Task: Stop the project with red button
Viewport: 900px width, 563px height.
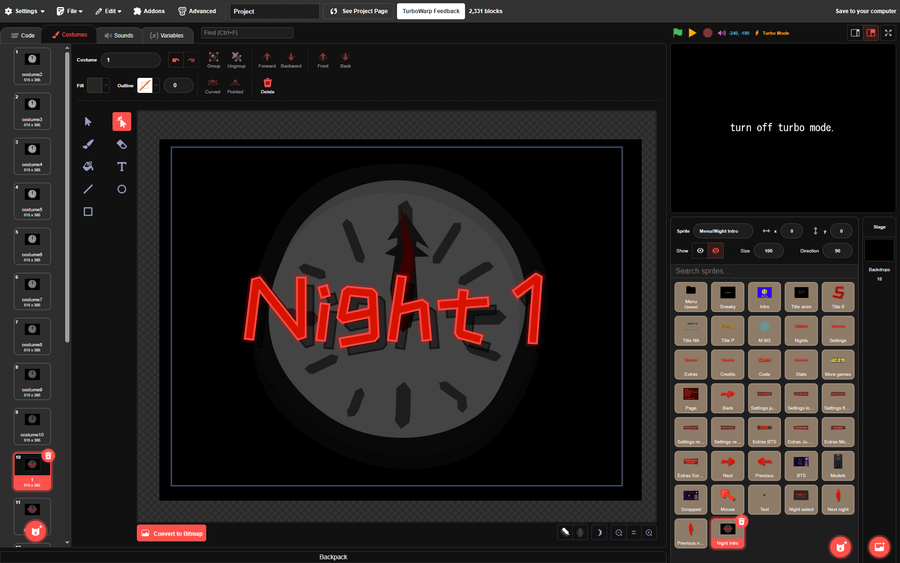Action: pos(708,33)
